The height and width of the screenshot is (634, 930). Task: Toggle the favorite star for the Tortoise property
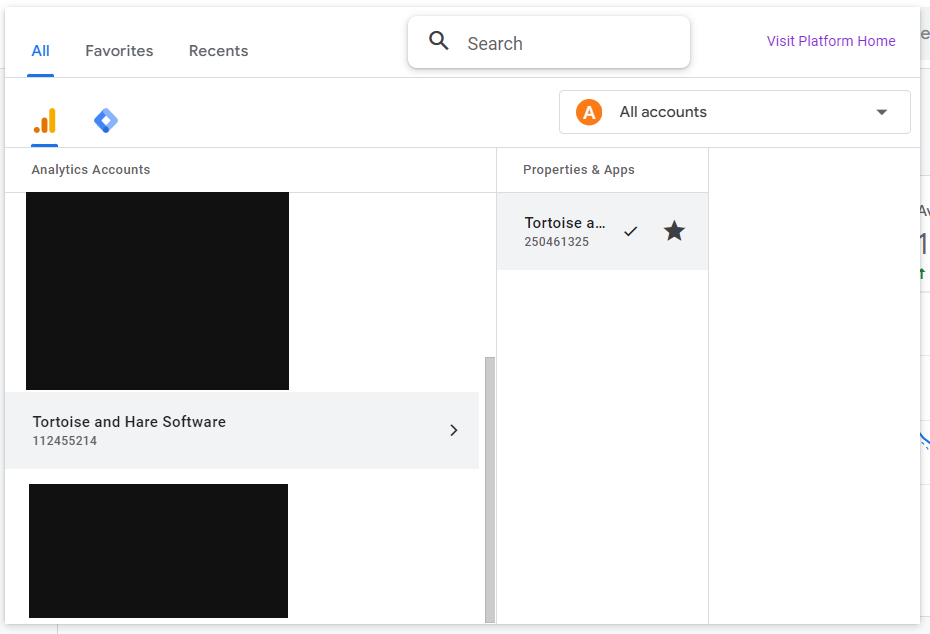pyautogui.click(x=674, y=231)
